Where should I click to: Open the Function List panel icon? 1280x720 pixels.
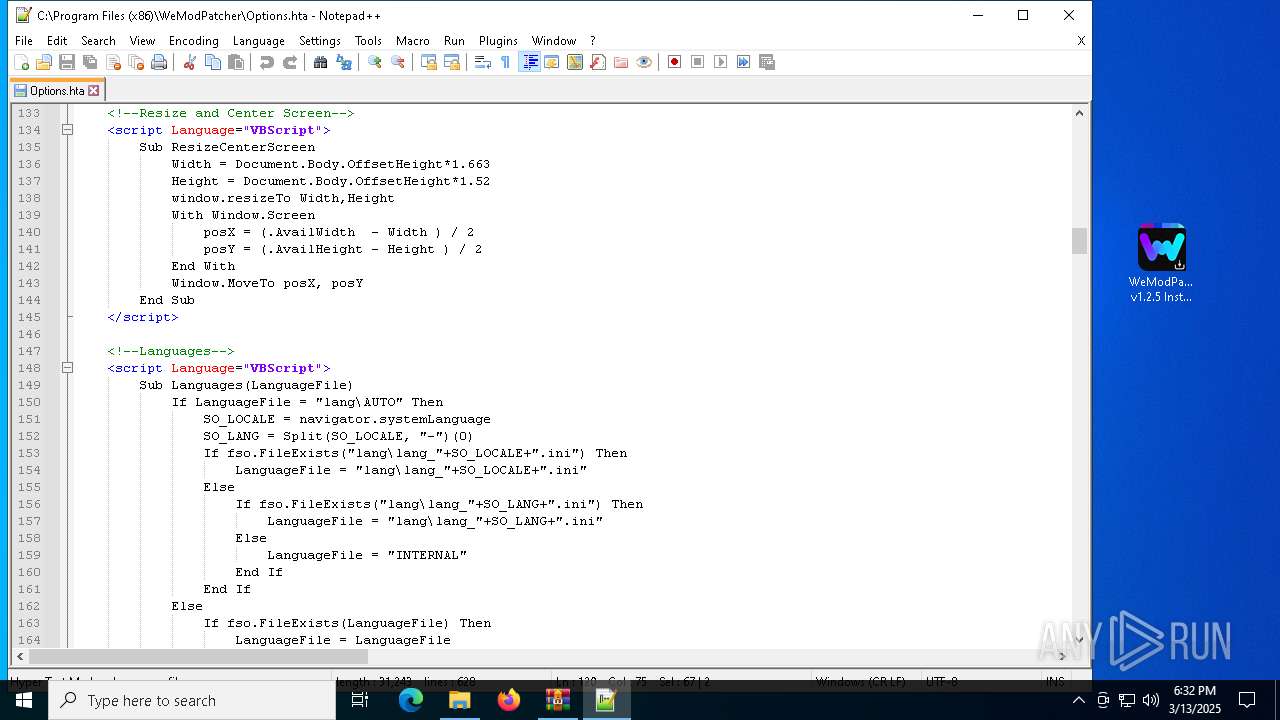coord(597,62)
